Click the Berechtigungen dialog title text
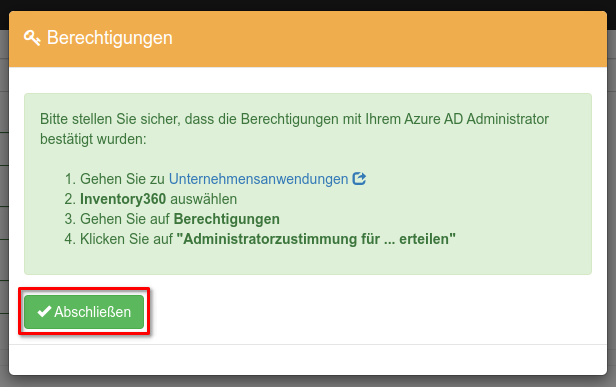The width and height of the screenshot is (616, 387). 110,38
